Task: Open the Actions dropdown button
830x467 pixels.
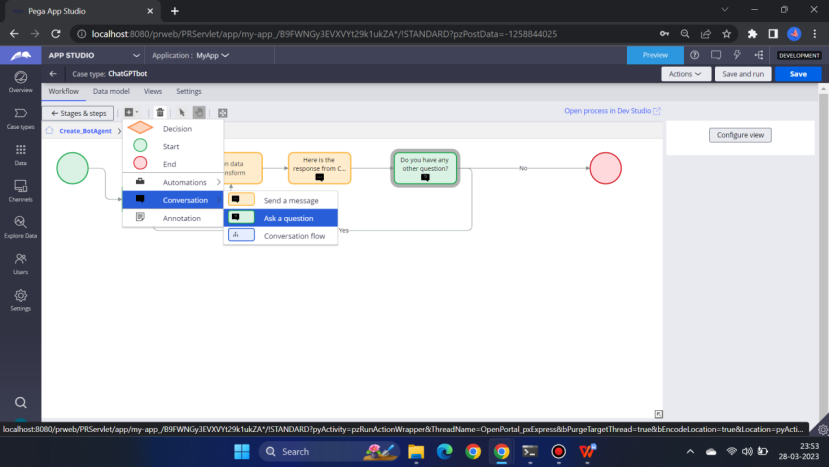Action: point(685,74)
